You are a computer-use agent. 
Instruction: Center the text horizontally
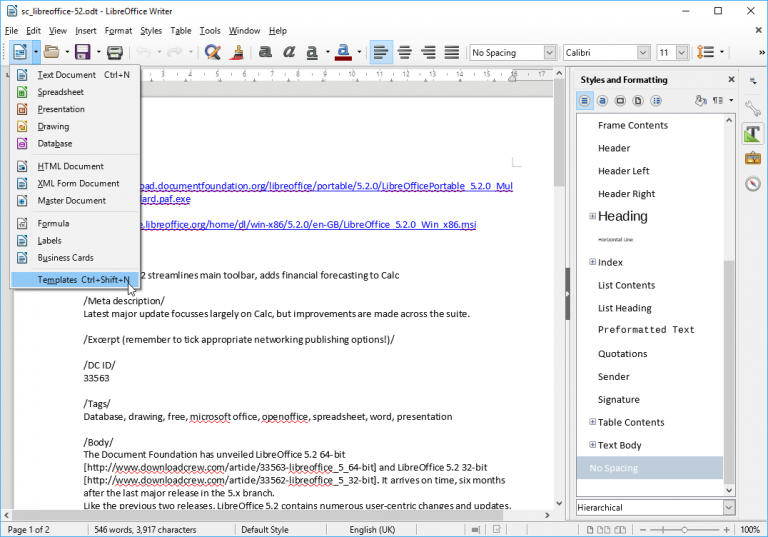coord(405,52)
